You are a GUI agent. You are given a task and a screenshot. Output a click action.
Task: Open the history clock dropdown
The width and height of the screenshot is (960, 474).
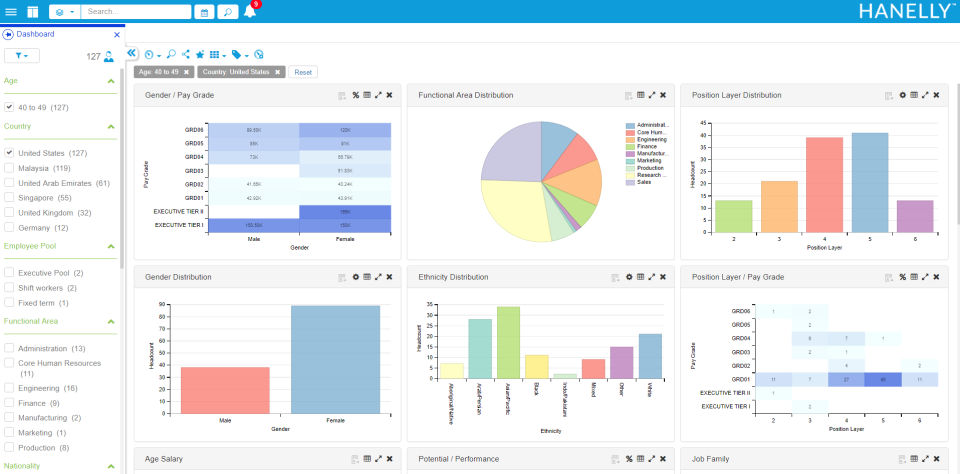(x=152, y=55)
